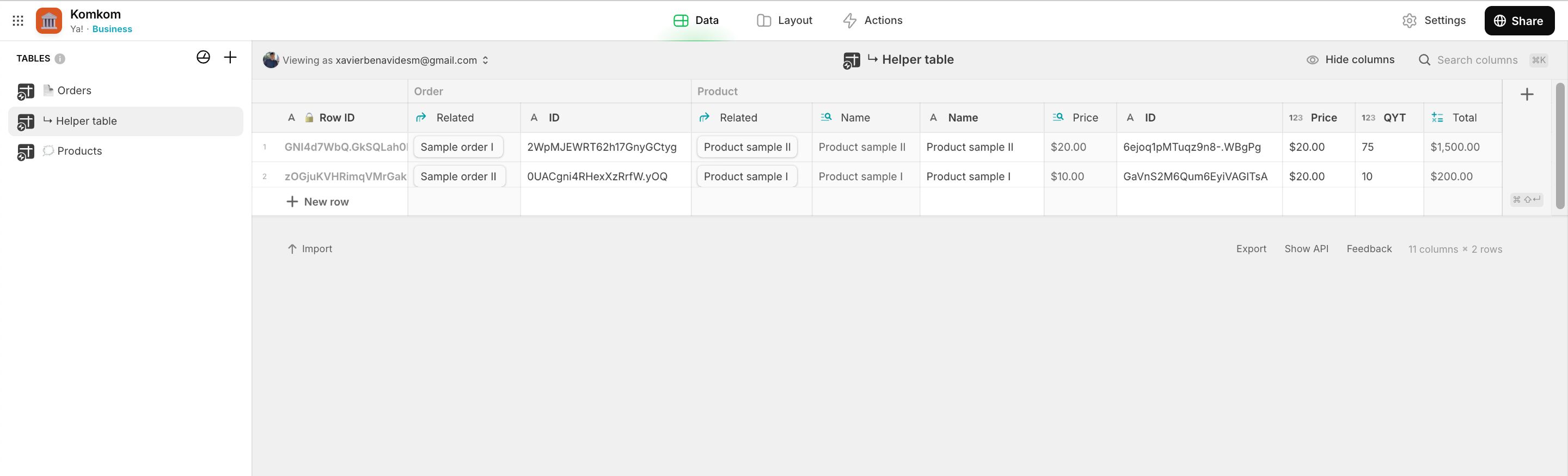Viewport: 1568px width, 476px height.
Task: Click the Show API link
Action: tap(1306, 249)
